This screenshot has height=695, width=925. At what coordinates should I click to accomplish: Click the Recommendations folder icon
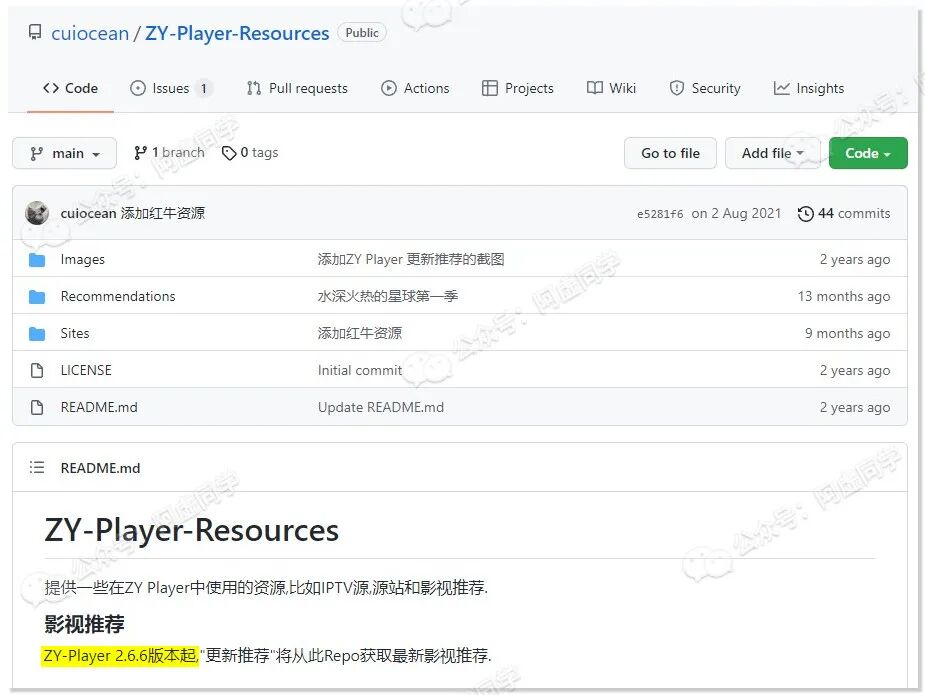(x=37, y=297)
